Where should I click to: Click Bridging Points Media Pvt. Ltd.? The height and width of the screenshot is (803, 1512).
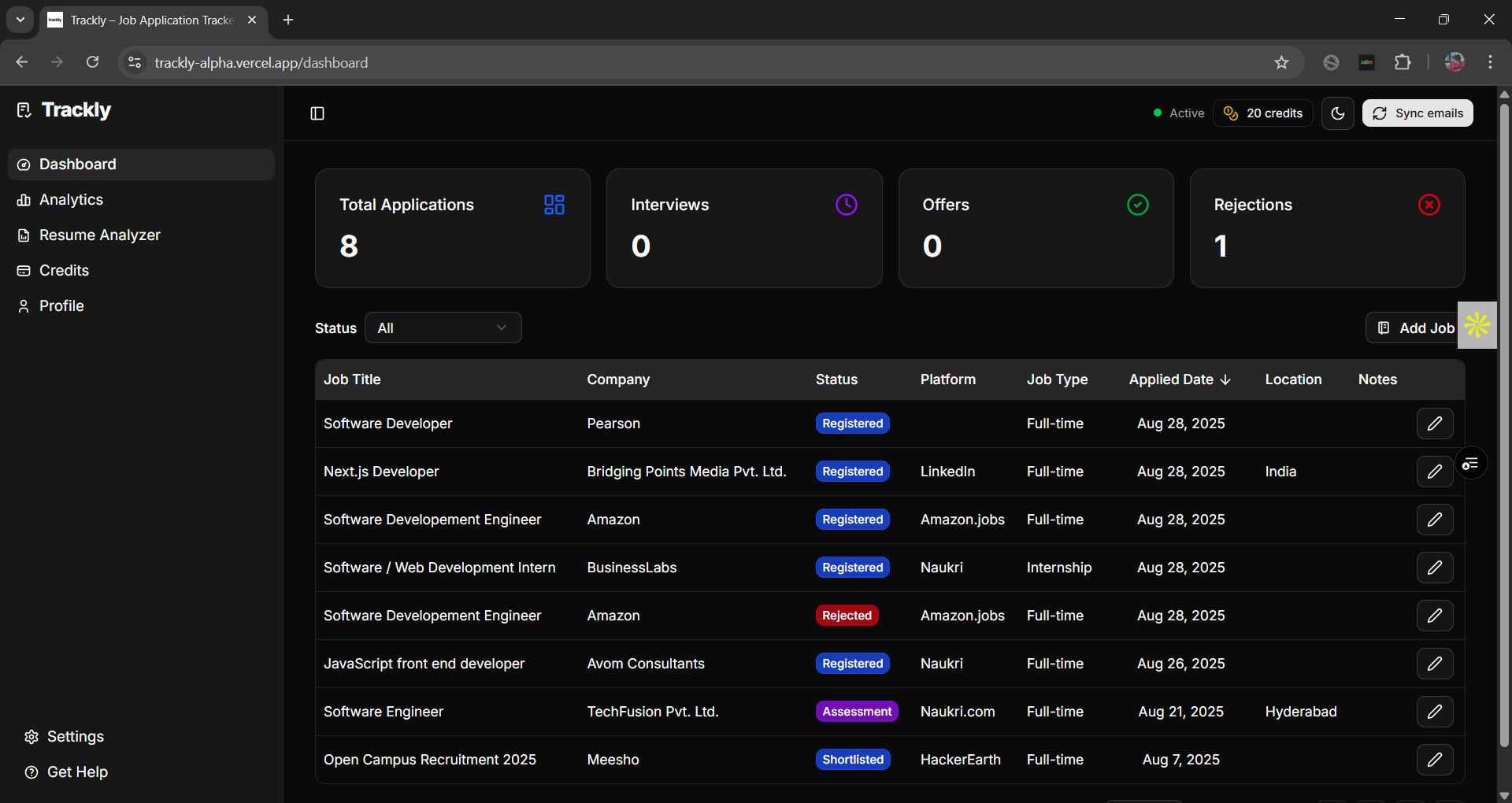click(687, 472)
